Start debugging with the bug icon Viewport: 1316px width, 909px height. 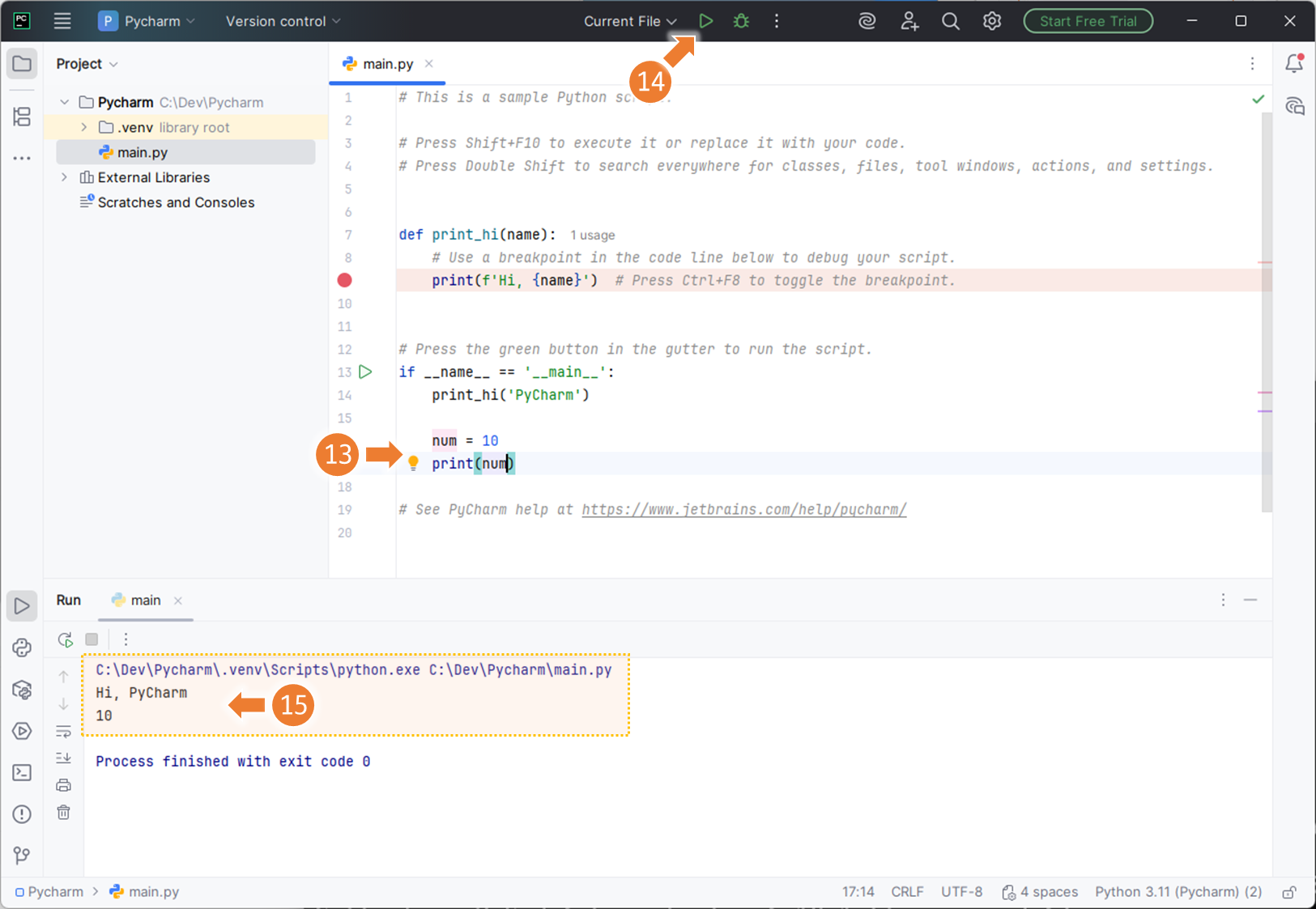[741, 21]
